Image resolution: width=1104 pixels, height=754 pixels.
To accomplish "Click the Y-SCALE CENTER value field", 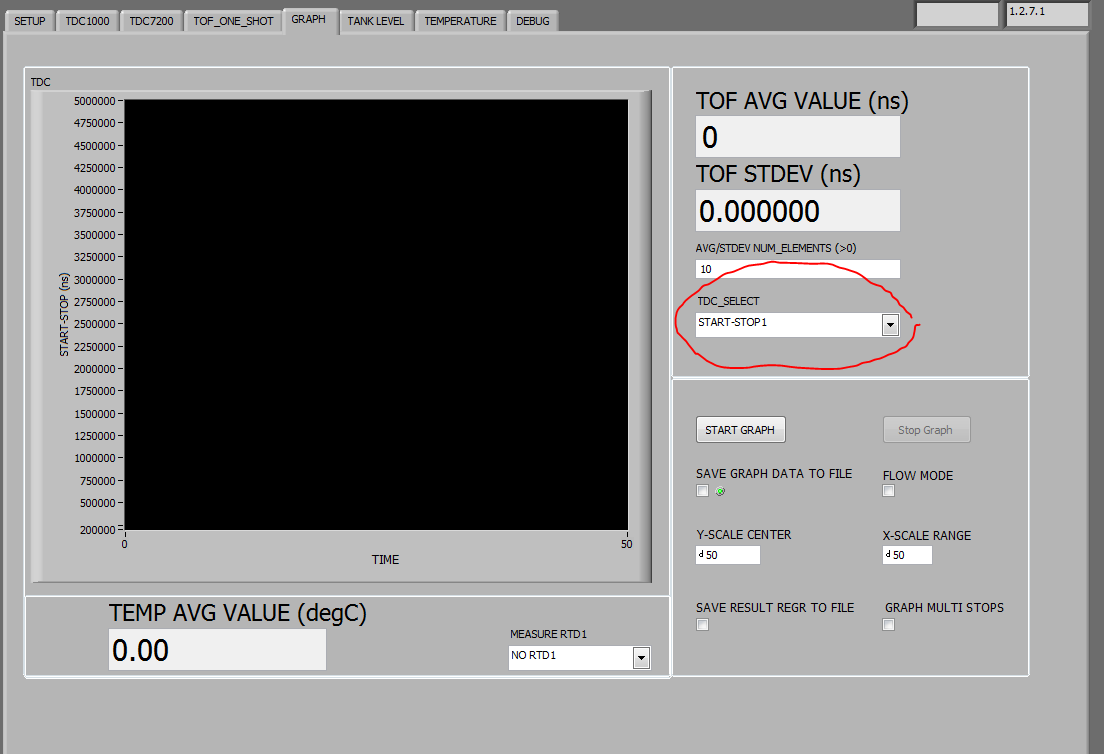I will 728,555.
